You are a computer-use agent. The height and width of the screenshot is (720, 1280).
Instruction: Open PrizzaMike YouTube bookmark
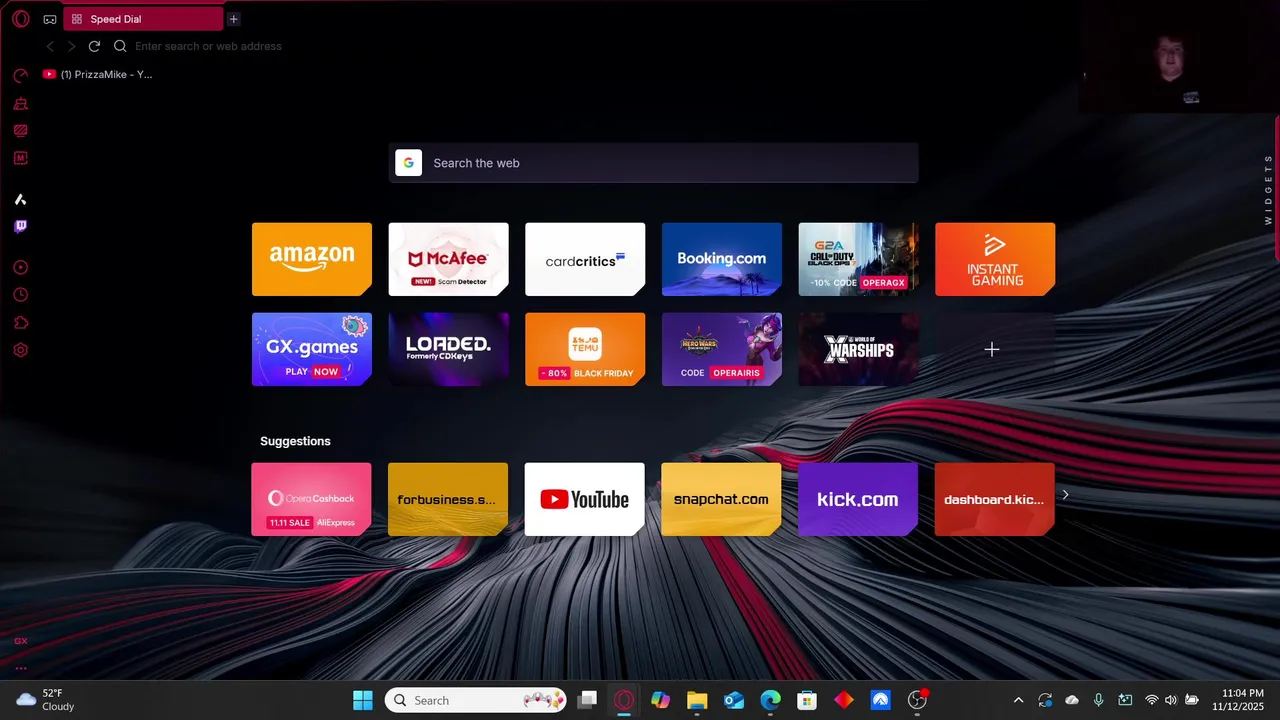click(x=98, y=74)
